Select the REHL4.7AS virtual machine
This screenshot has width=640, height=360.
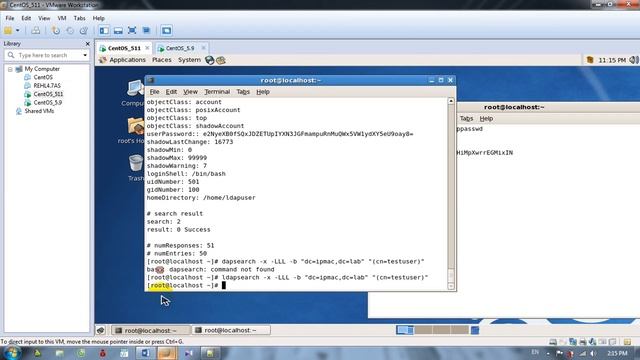[x=47, y=86]
